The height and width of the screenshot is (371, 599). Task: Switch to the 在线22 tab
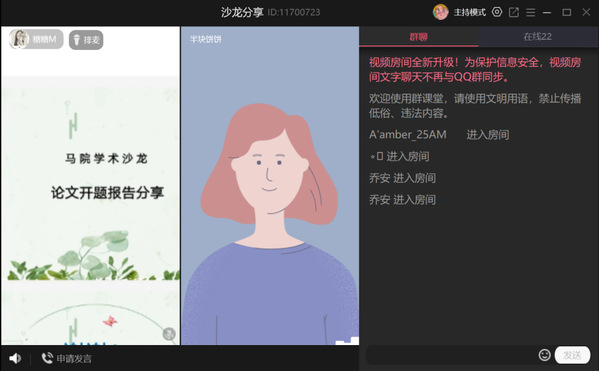(538, 37)
